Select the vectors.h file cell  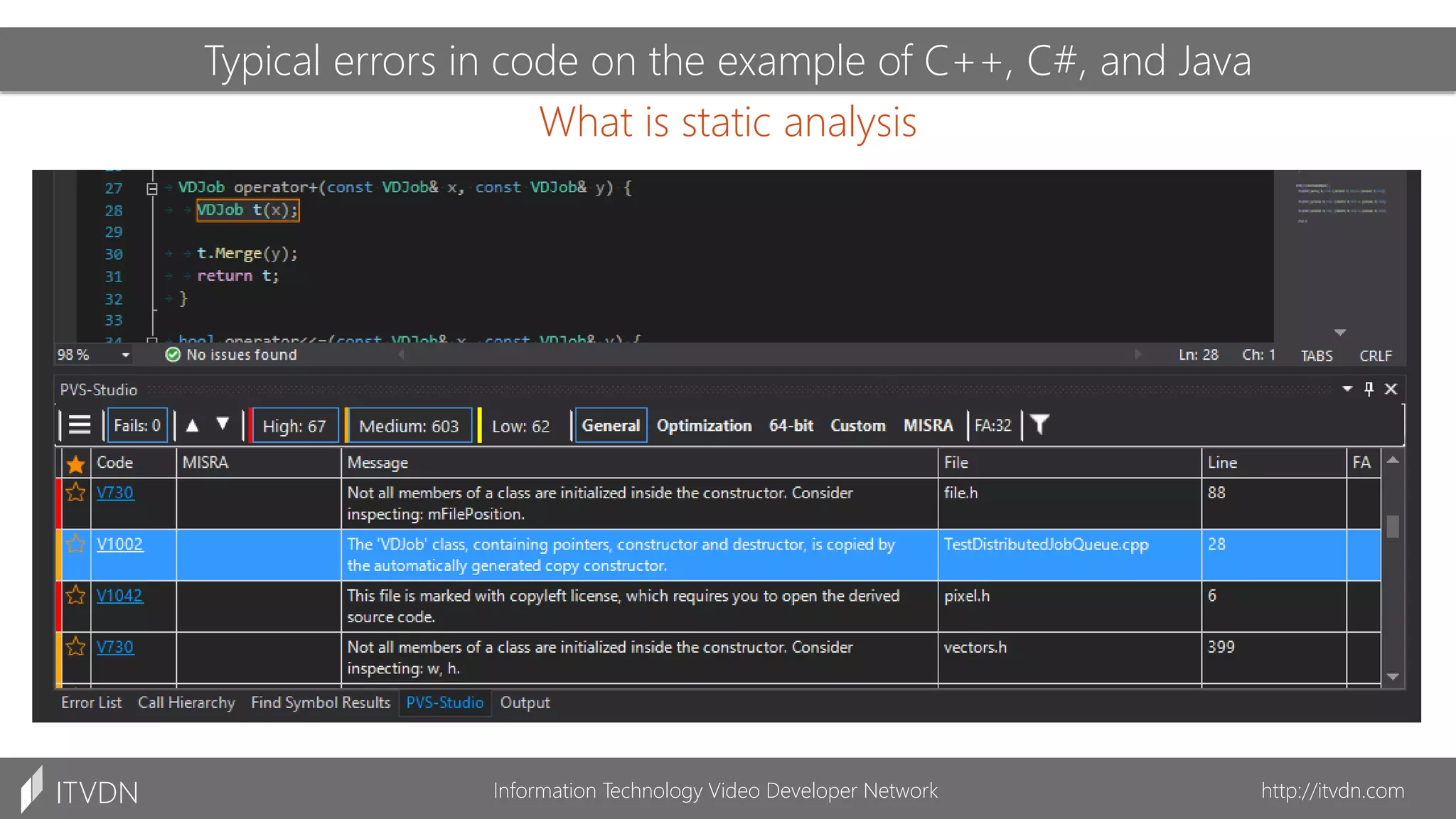(1069, 658)
